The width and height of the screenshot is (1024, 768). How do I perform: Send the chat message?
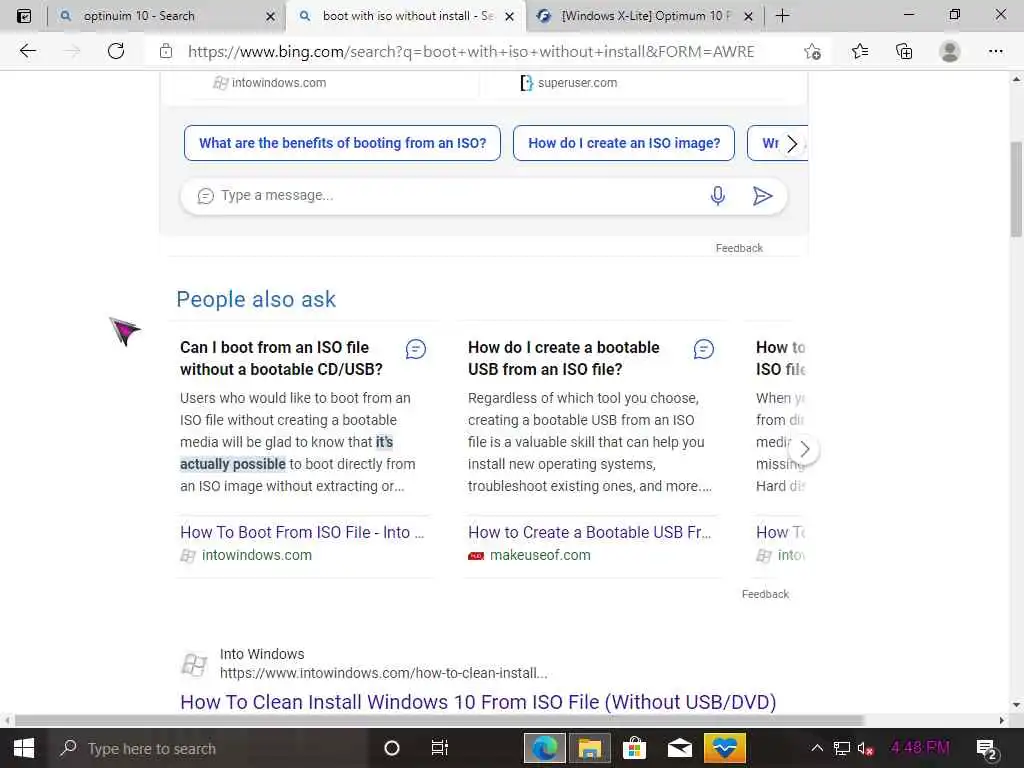click(762, 196)
